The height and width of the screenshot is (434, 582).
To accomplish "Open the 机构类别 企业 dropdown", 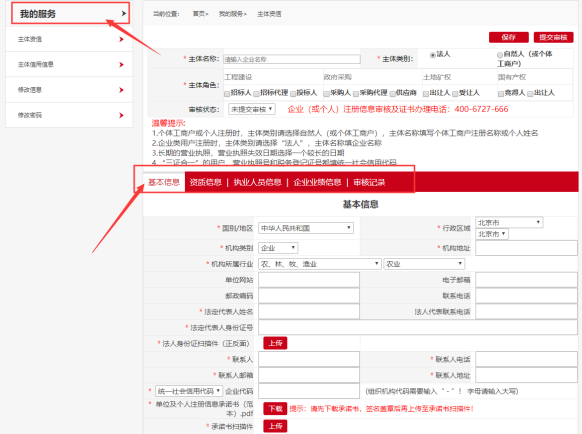I will click(x=278, y=248).
